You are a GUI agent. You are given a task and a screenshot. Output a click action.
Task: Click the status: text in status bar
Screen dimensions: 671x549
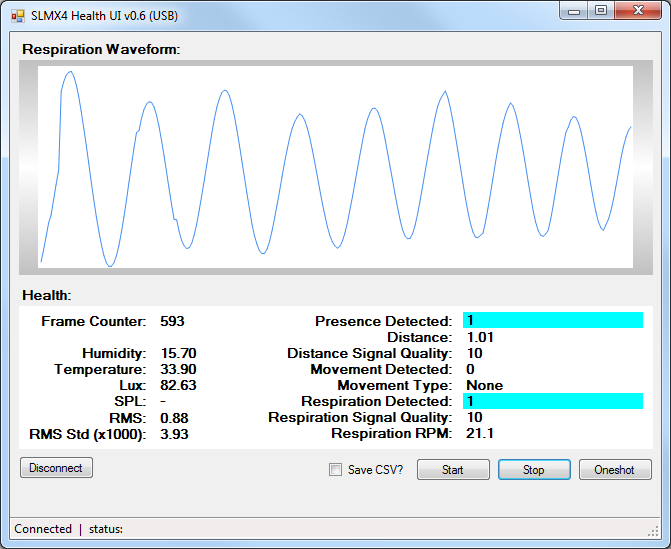(106, 529)
